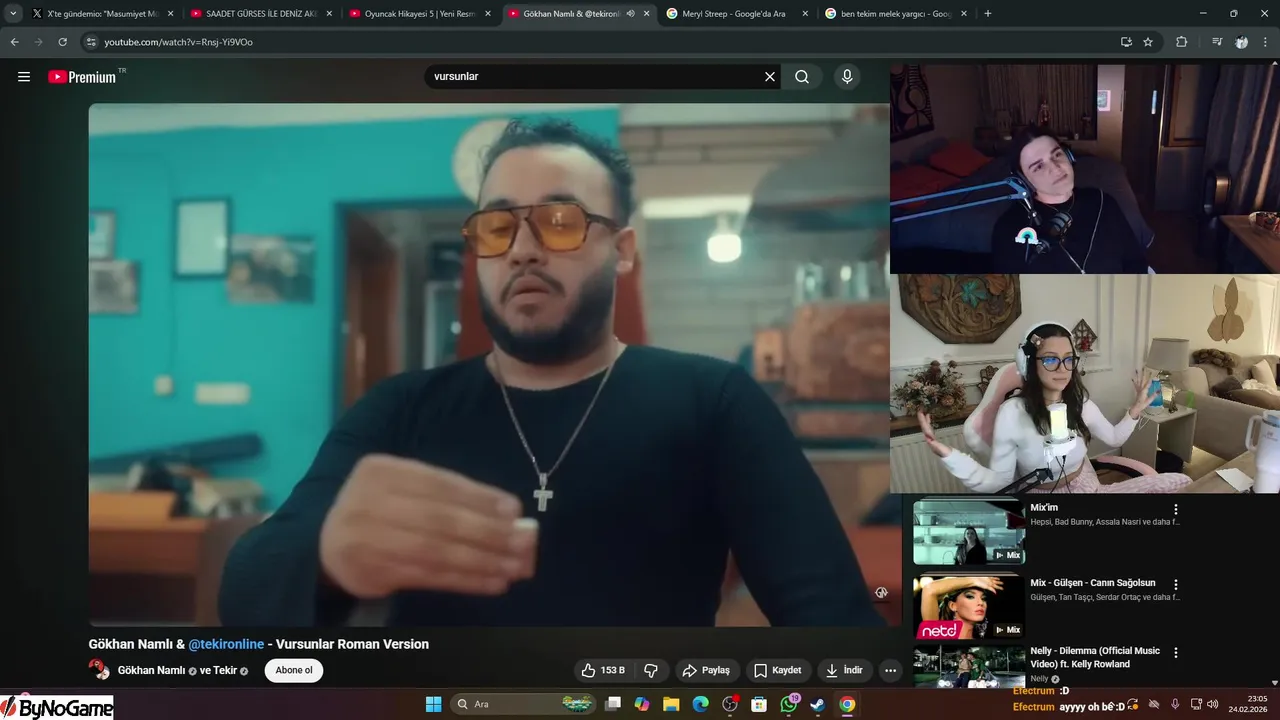Open Nelly Dilemma video thumbnail
The image size is (1280, 720).
(x=969, y=667)
